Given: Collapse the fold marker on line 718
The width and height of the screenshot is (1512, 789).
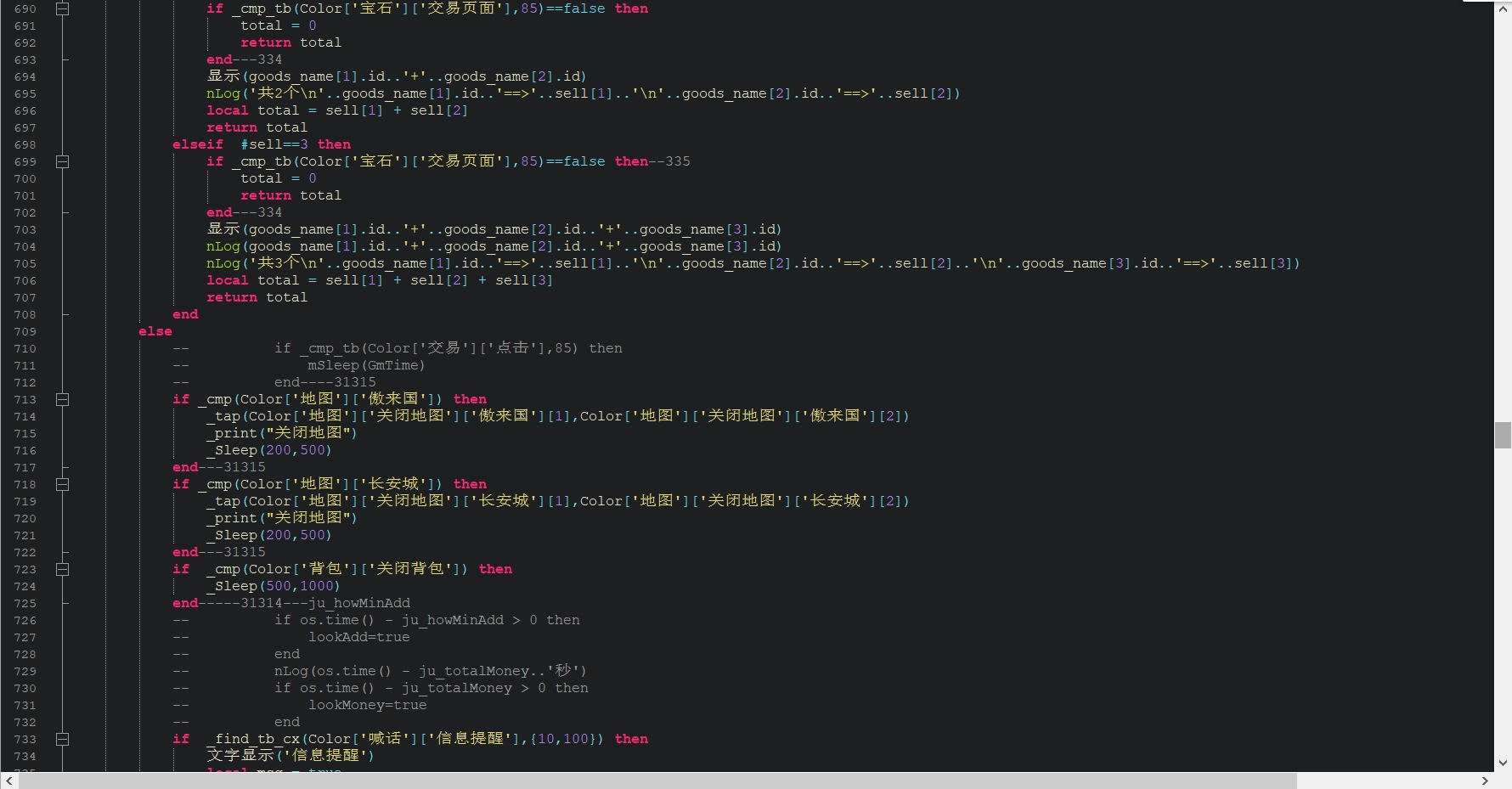Looking at the screenshot, I should [62, 484].
